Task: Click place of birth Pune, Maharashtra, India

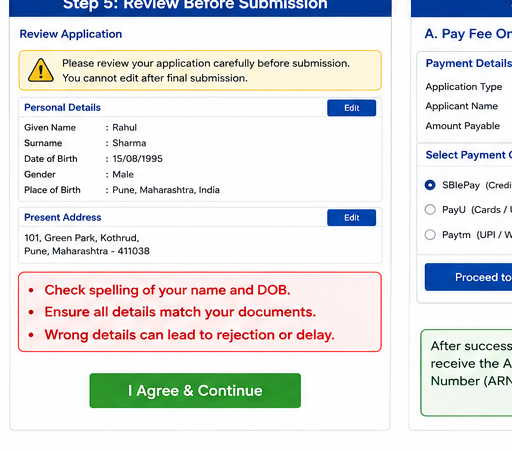Action: tap(166, 190)
